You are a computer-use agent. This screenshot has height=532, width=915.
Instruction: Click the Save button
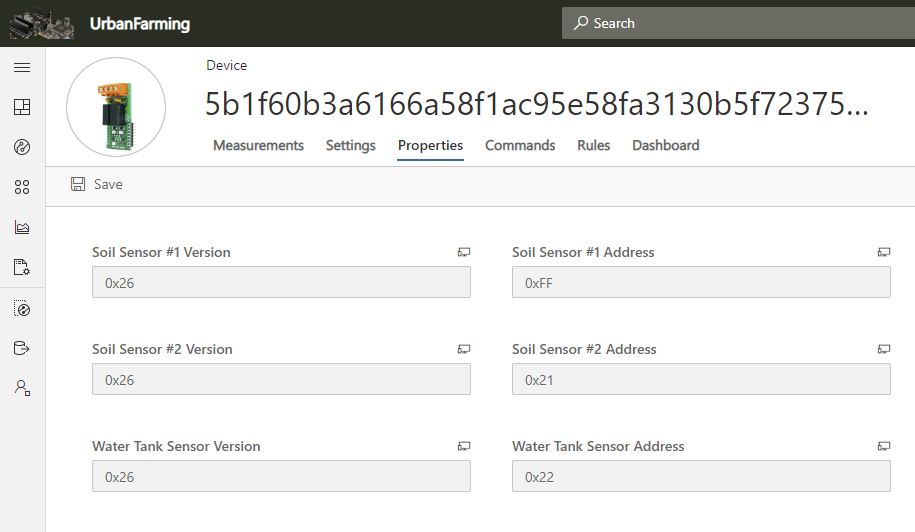[97, 185]
